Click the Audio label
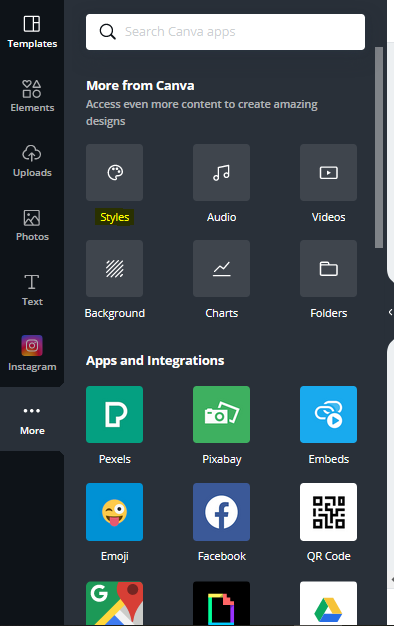 click(x=222, y=217)
